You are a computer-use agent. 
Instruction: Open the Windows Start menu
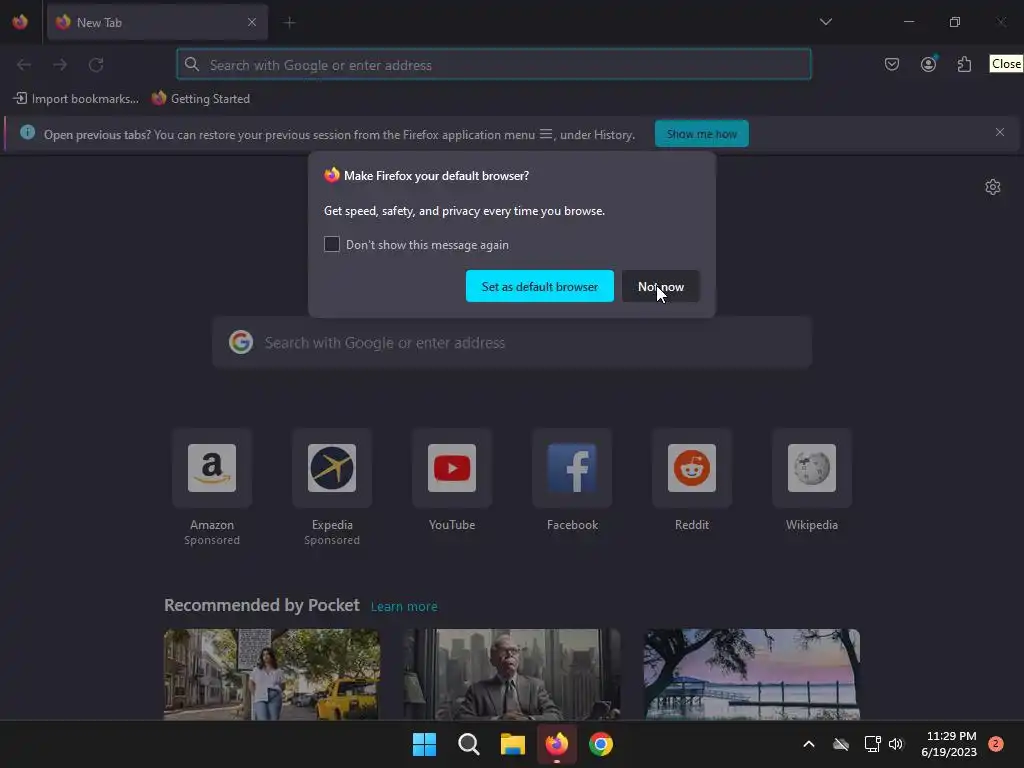coord(424,744)
